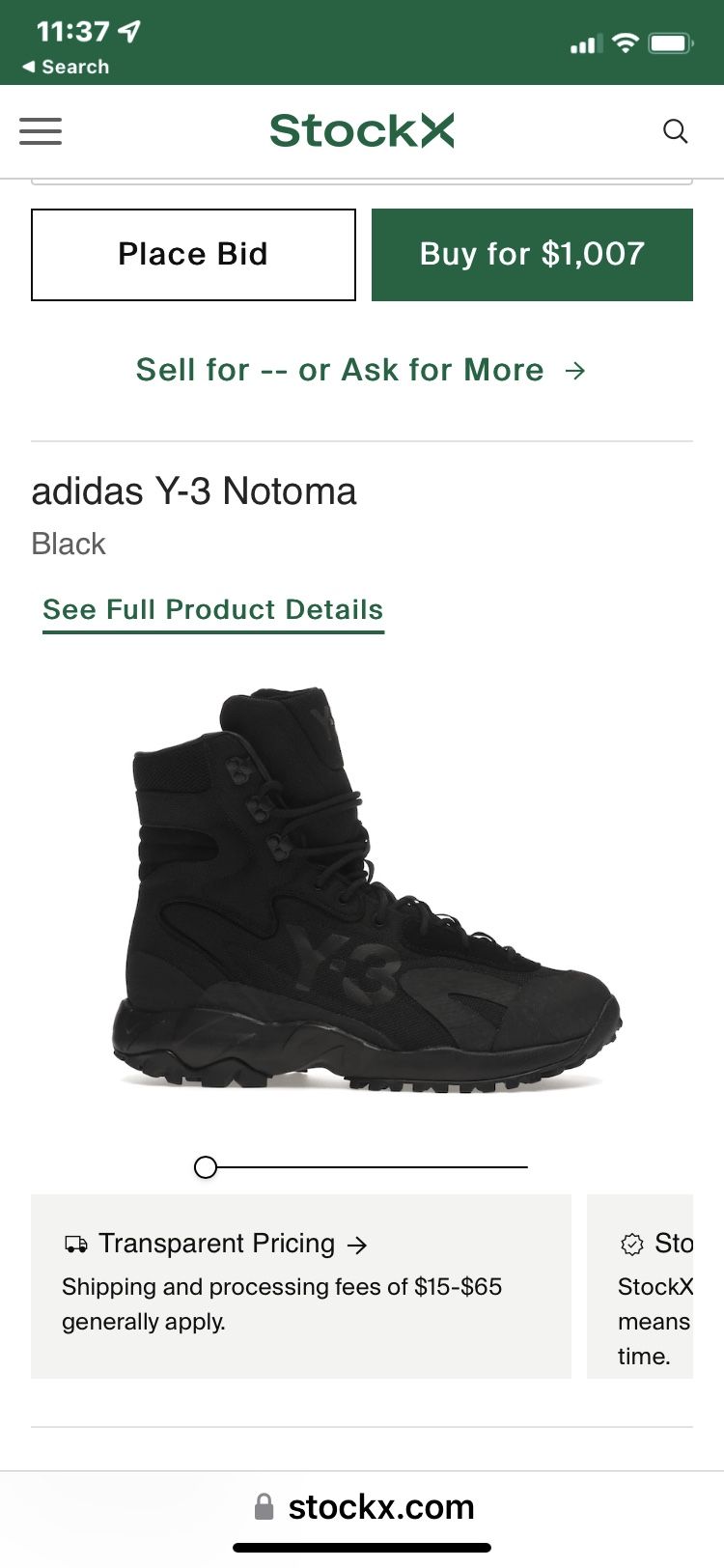Screen dimensions: 724x1568
Task: Tap the arrow after Ask for More
Action: (575, 371)
